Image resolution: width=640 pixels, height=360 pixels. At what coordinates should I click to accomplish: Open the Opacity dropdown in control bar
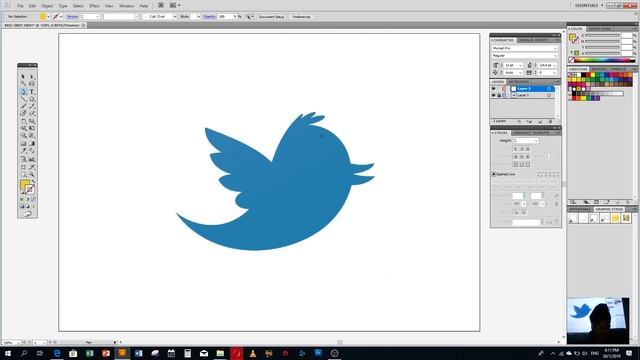[x=235, y=17]
